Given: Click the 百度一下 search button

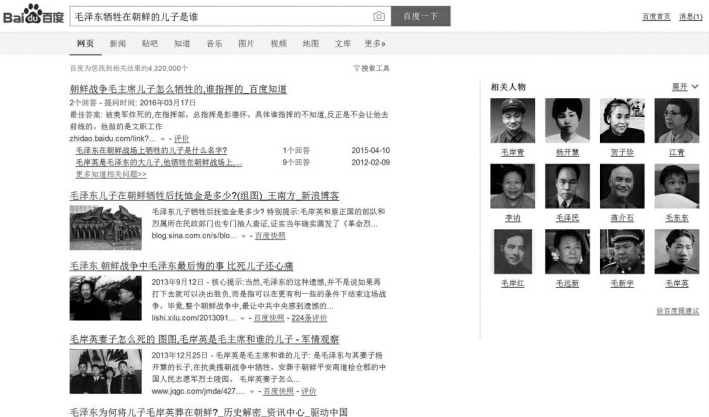Looking at the screenshot, I should point(421,16).
